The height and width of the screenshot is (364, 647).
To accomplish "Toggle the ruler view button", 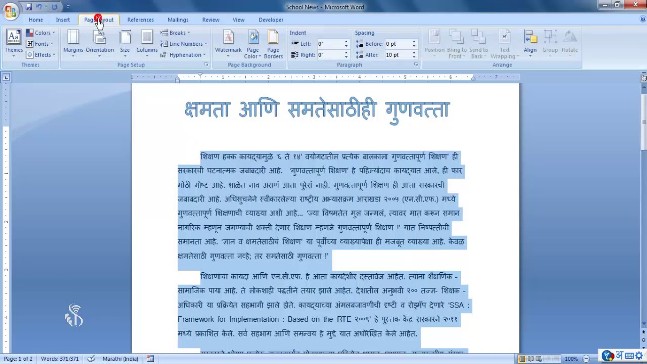I will (644, 78).
